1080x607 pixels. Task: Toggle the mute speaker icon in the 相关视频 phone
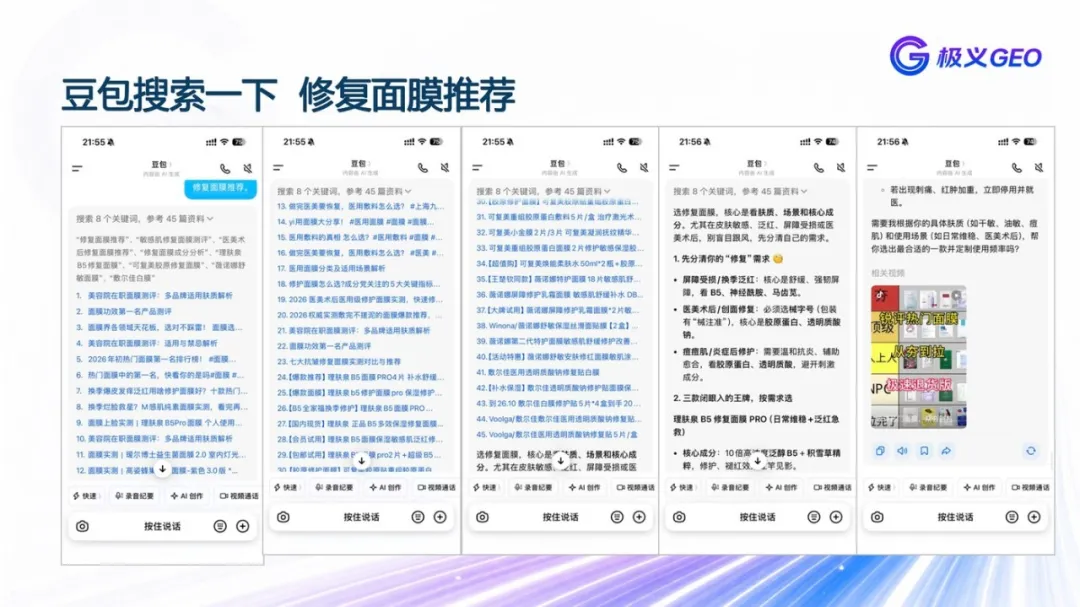point(1039,167)
